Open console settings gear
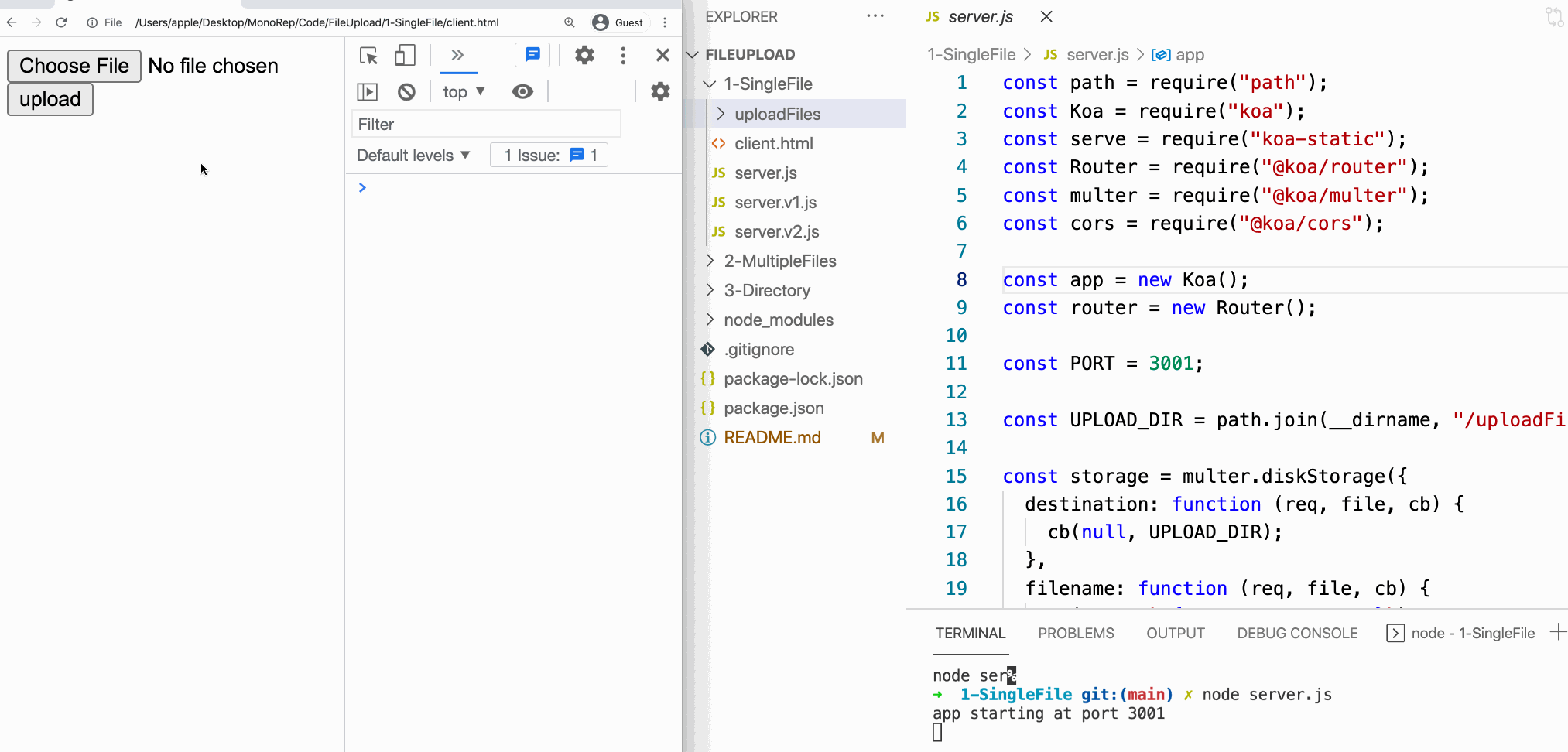Image resolution: width=1568 pixels, height=752 pixels. tap(660, 91)
